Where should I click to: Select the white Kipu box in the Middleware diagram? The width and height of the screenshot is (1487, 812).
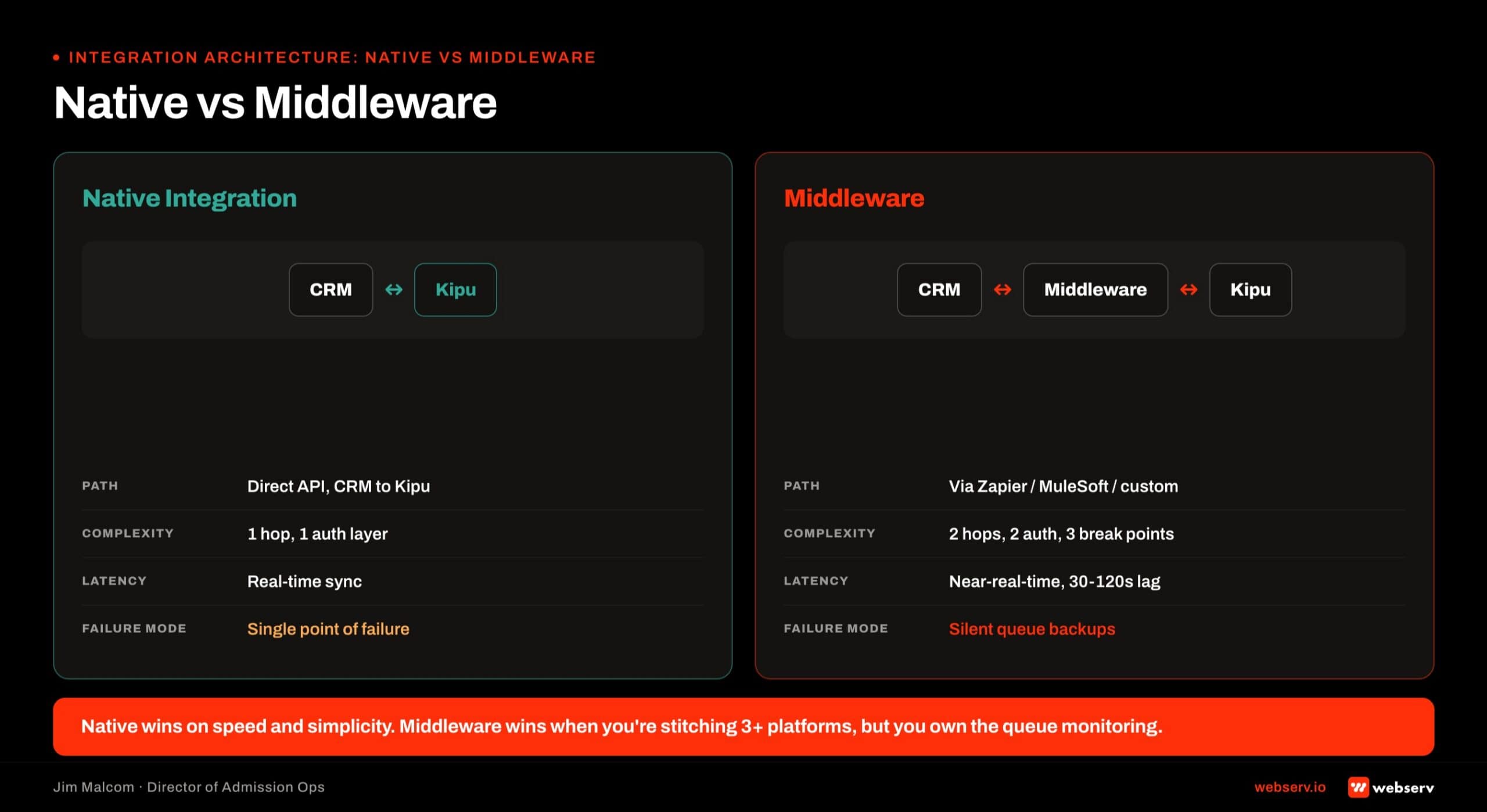click(x=1251, y=289)
